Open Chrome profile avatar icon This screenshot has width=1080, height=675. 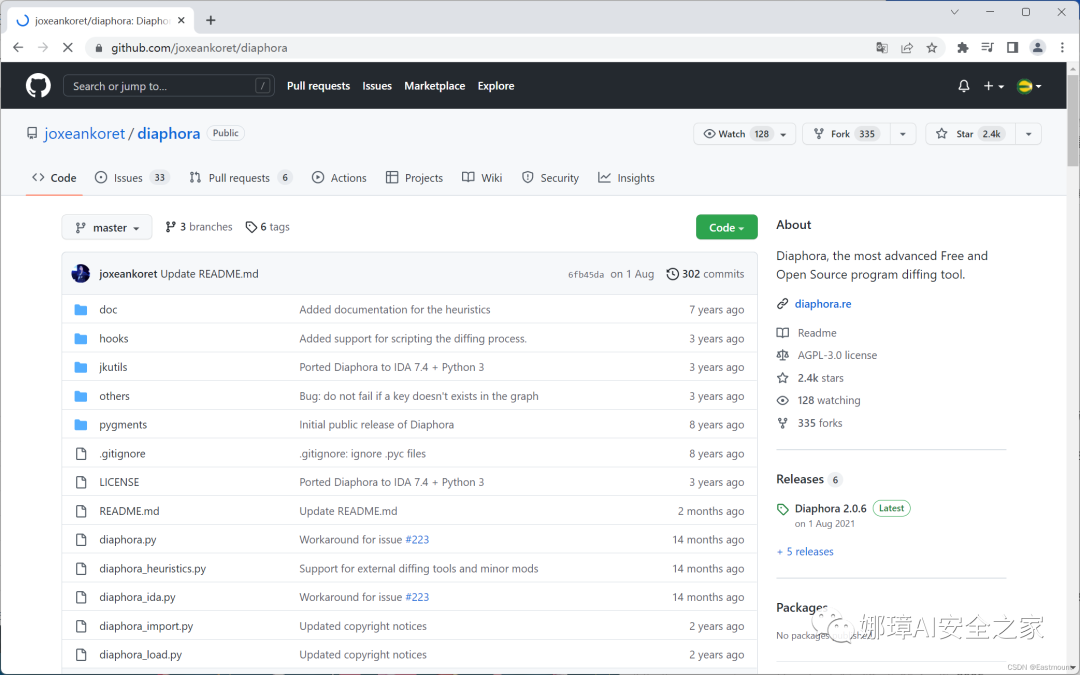[1037, 48]
